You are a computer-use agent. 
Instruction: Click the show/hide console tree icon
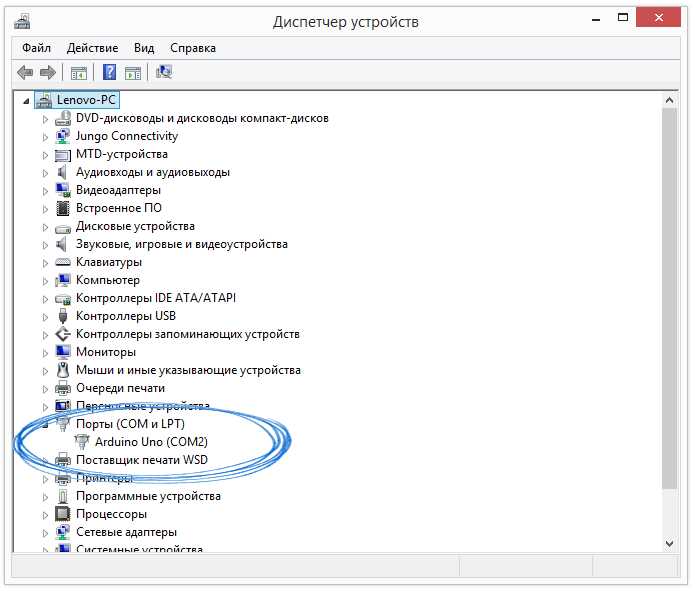tap(79, 72)
